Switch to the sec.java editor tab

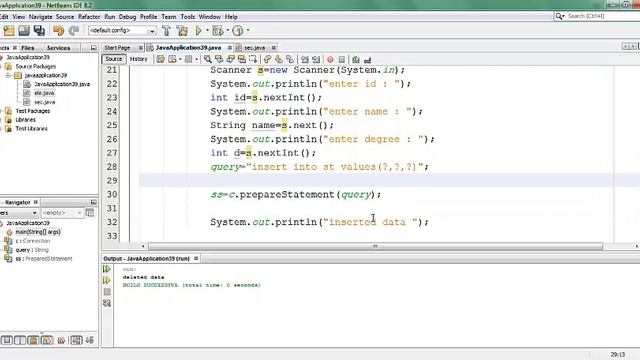(x=254, y=48)
